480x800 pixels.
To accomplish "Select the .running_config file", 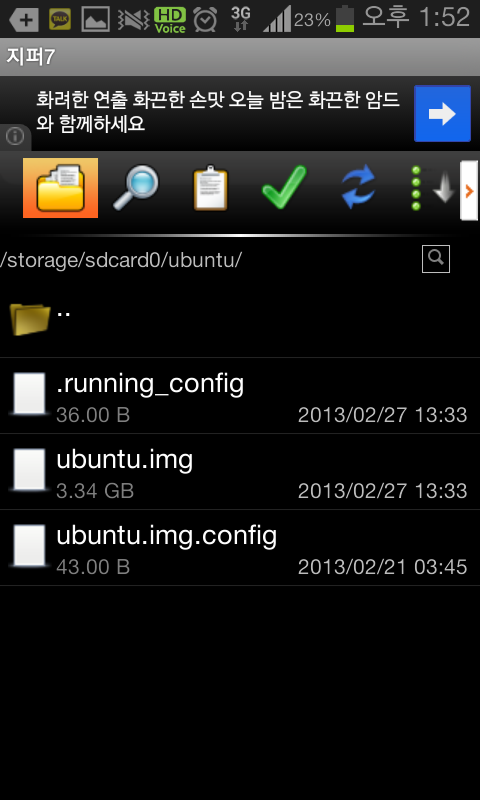I will [240, 396].
